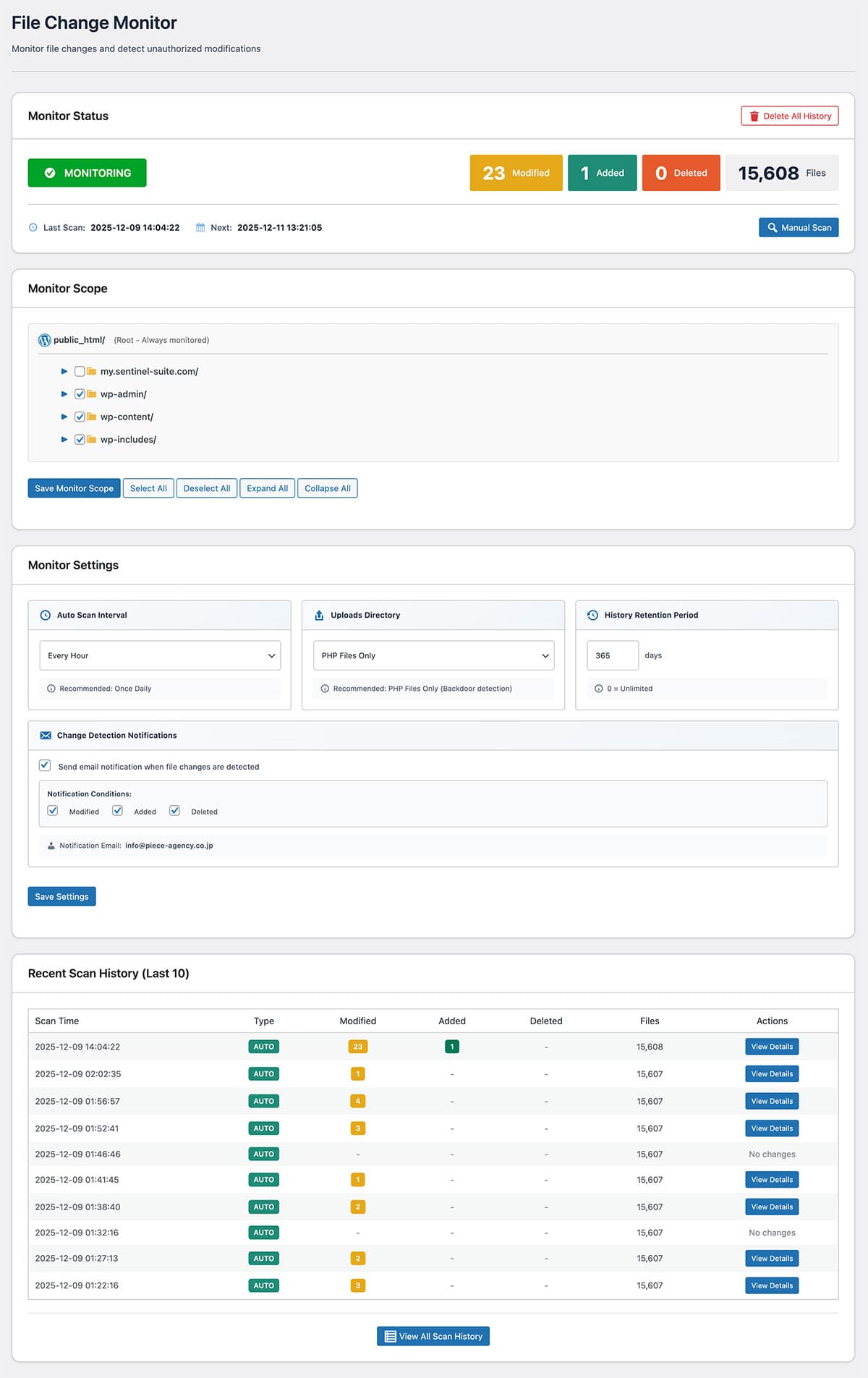
Task: Expand the wp-content/ folder tree arrow
Action: click(x=64, y=417)
